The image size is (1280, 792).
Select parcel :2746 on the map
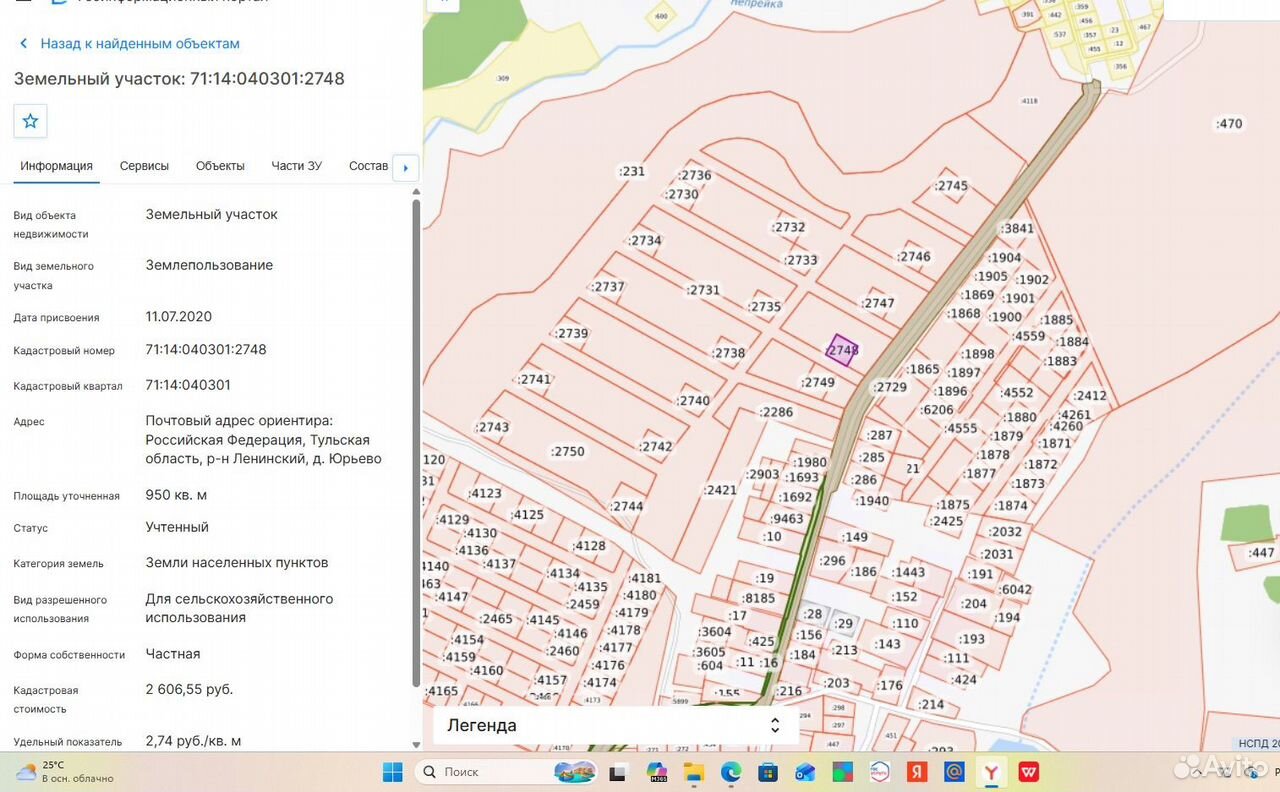914,256
